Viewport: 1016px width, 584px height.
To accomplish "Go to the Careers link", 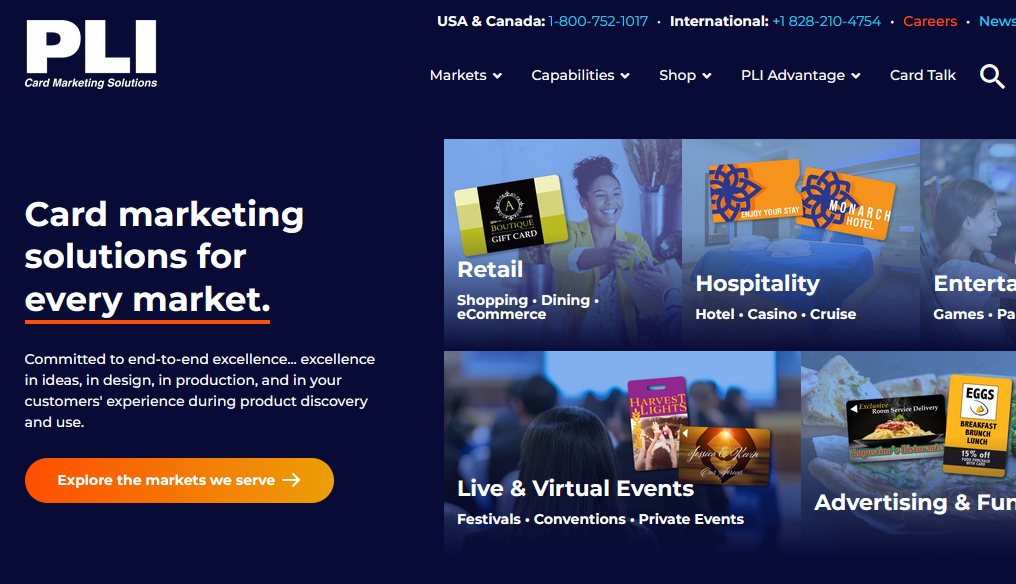I will click(930, 21).
